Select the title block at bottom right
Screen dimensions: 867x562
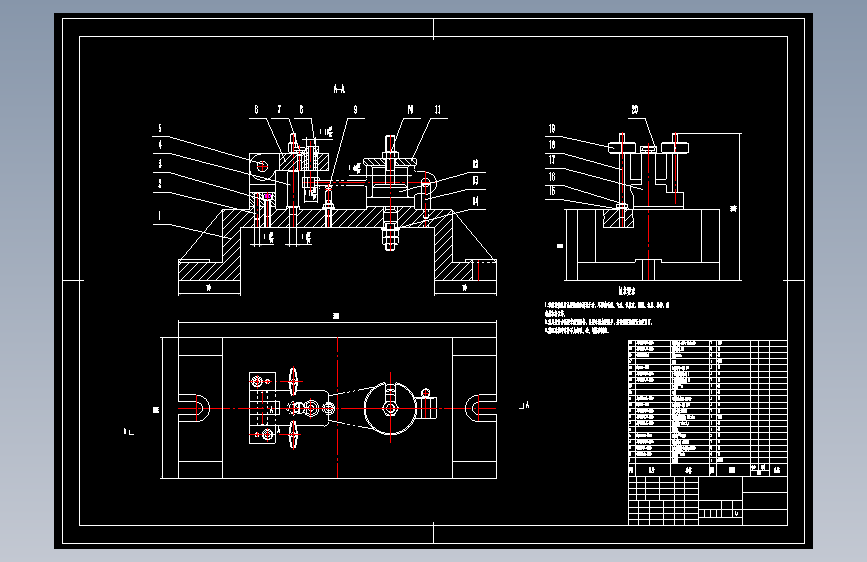click(708, 501)
